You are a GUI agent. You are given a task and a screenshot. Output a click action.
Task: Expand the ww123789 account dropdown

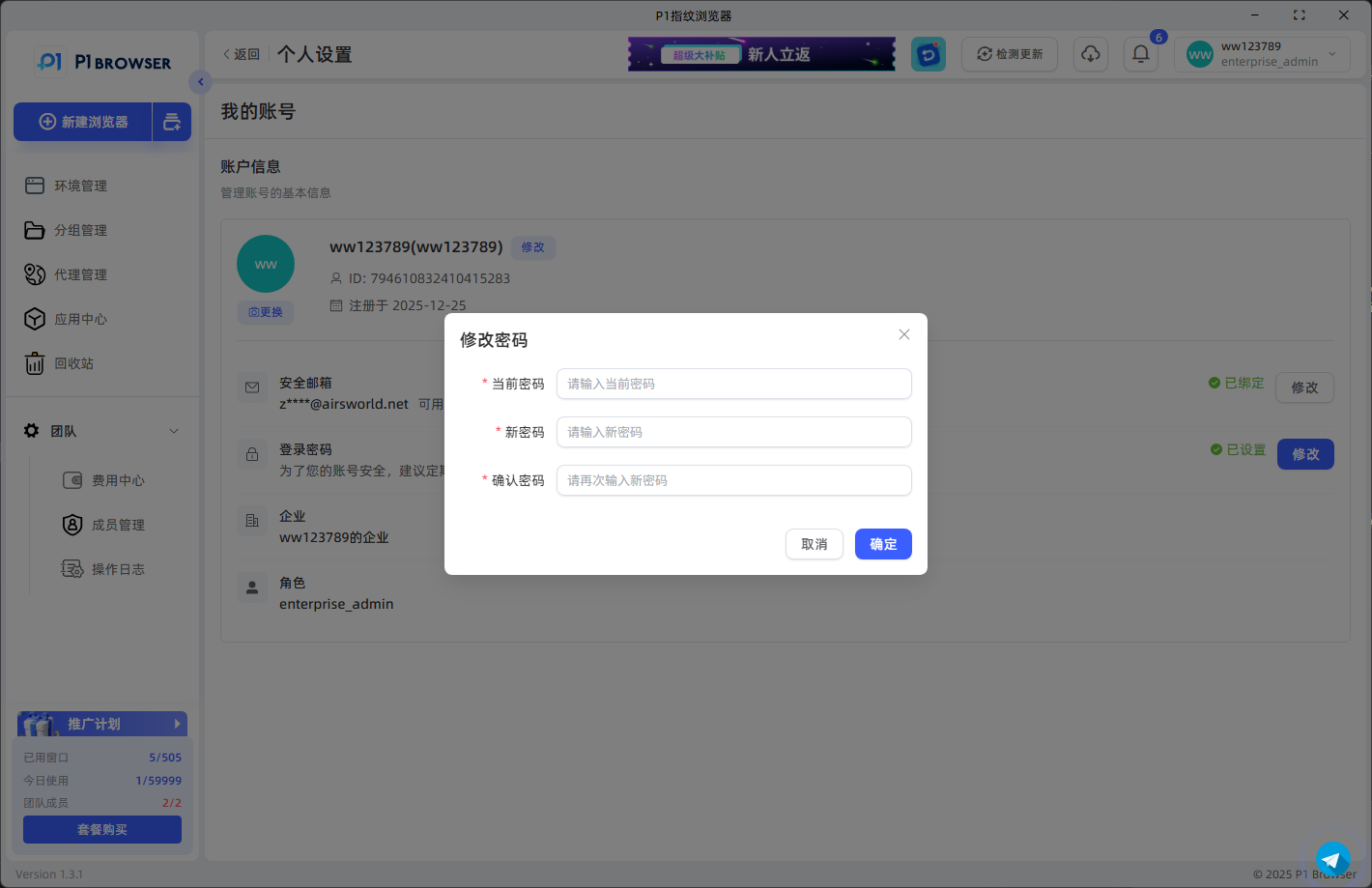point(1262,54)
